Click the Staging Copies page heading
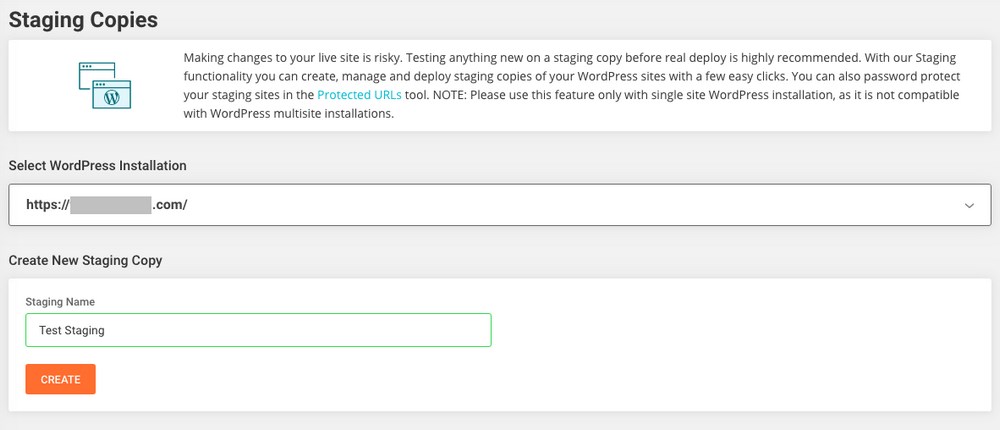 tap(83, 20)
